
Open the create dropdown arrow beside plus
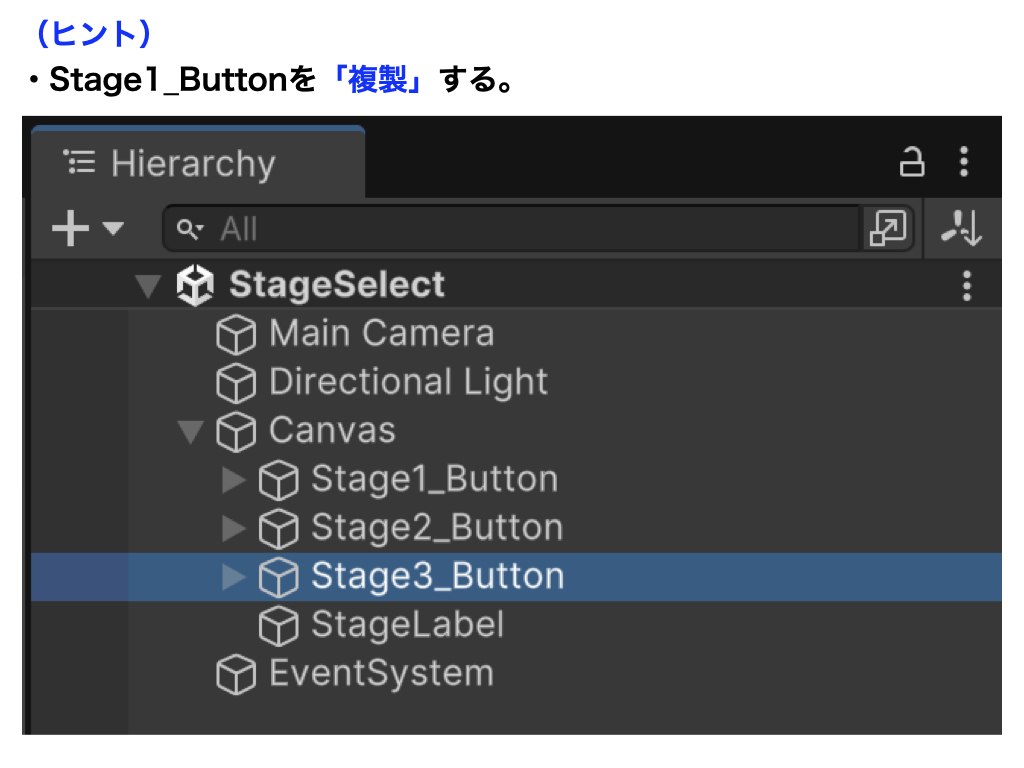[113, 229]
